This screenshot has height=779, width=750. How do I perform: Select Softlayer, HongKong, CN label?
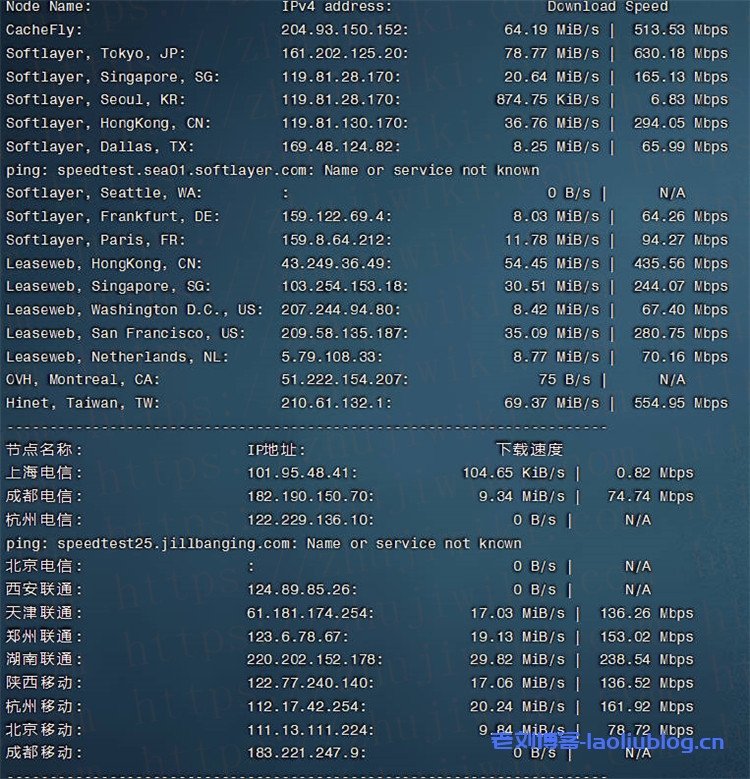point(108,123)
